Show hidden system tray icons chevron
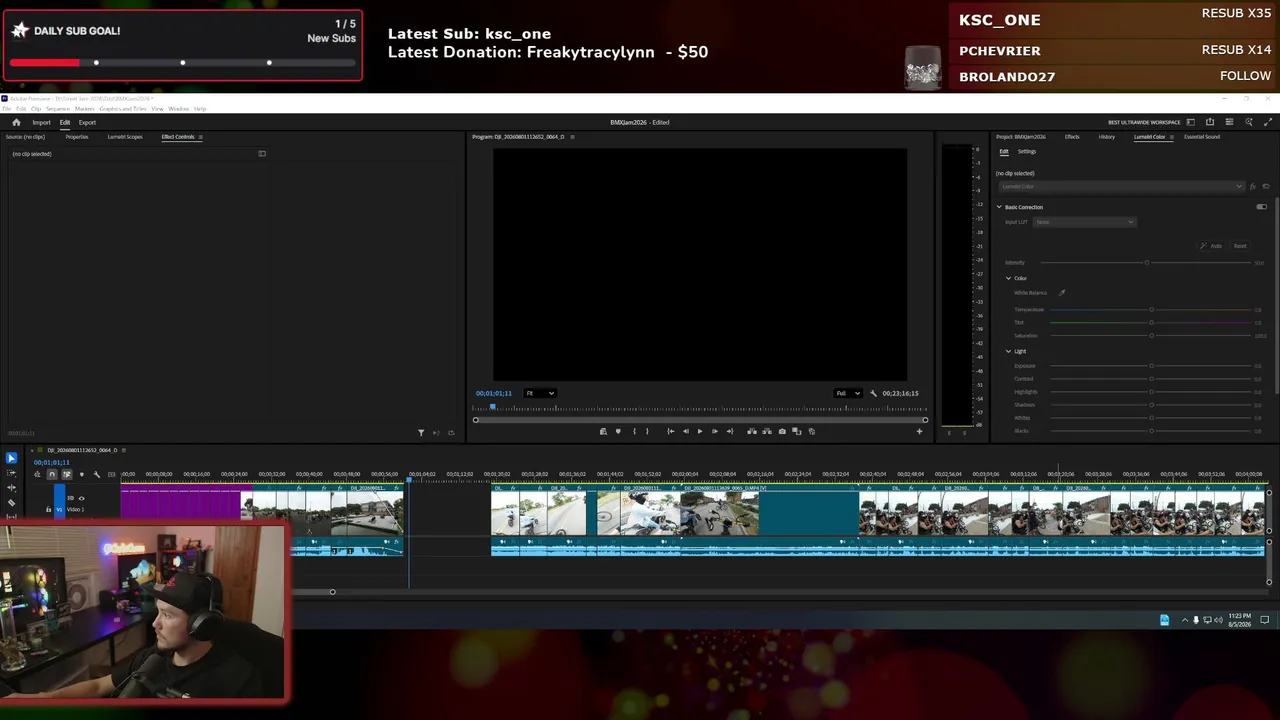The image size is (1280, 720). pos(1185,620)
